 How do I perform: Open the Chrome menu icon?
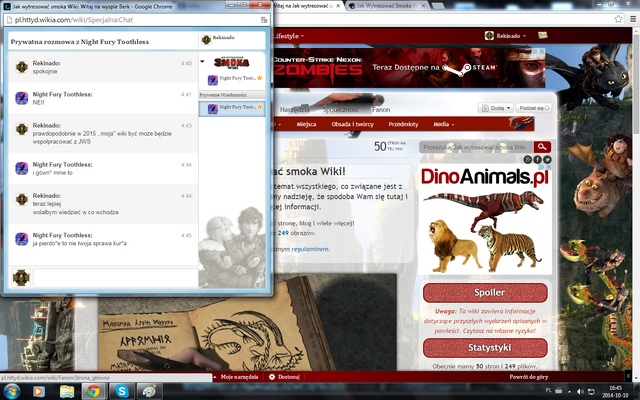[633, 19]
